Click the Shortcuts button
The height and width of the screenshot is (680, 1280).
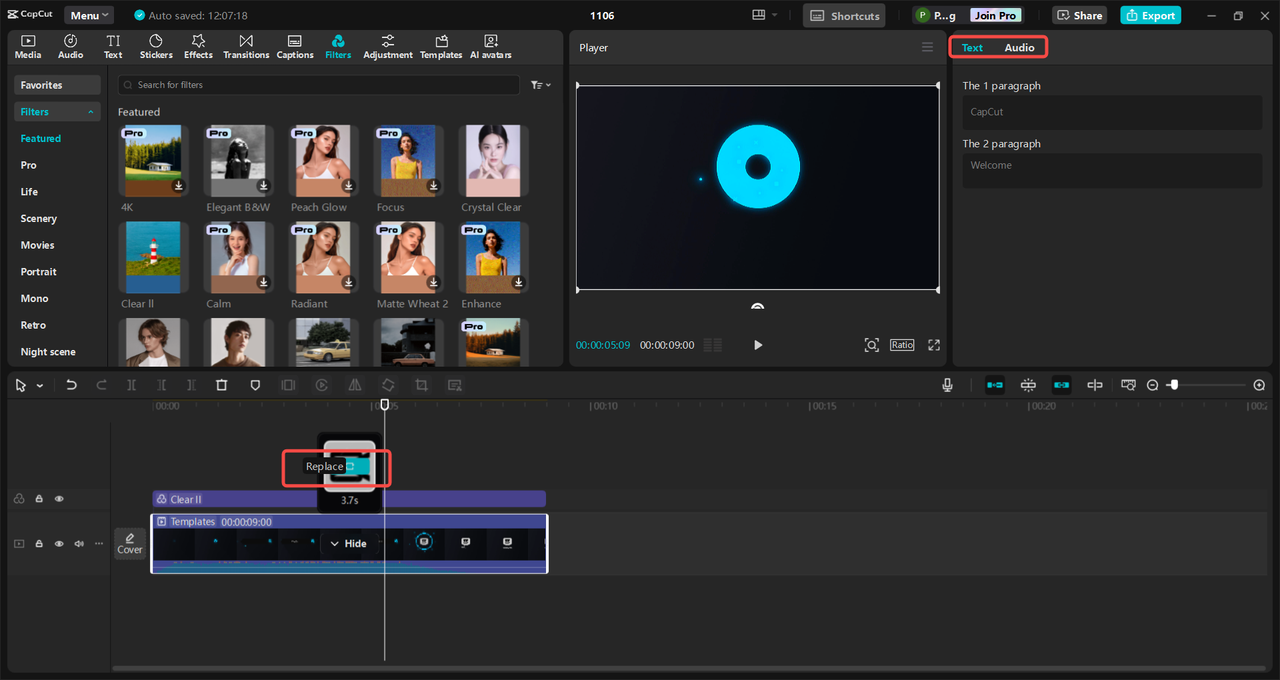coord(844,16)
